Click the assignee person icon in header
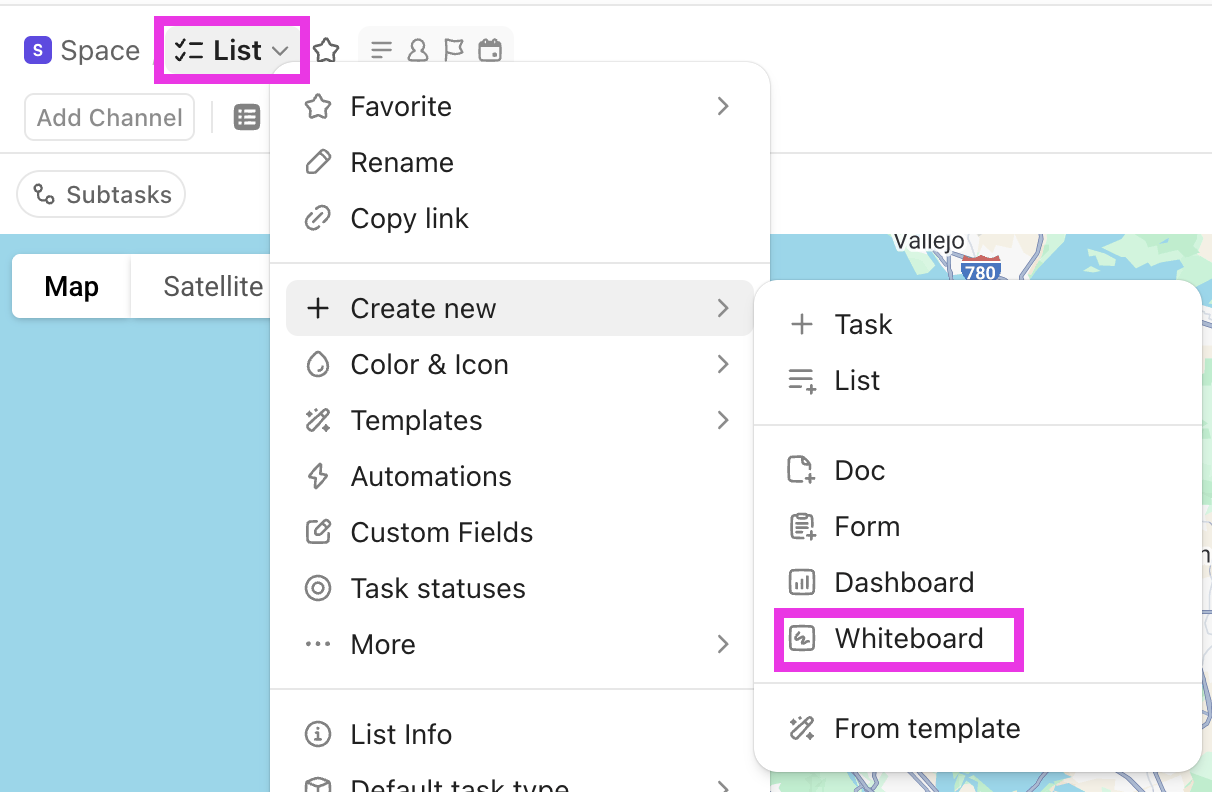 418,50
